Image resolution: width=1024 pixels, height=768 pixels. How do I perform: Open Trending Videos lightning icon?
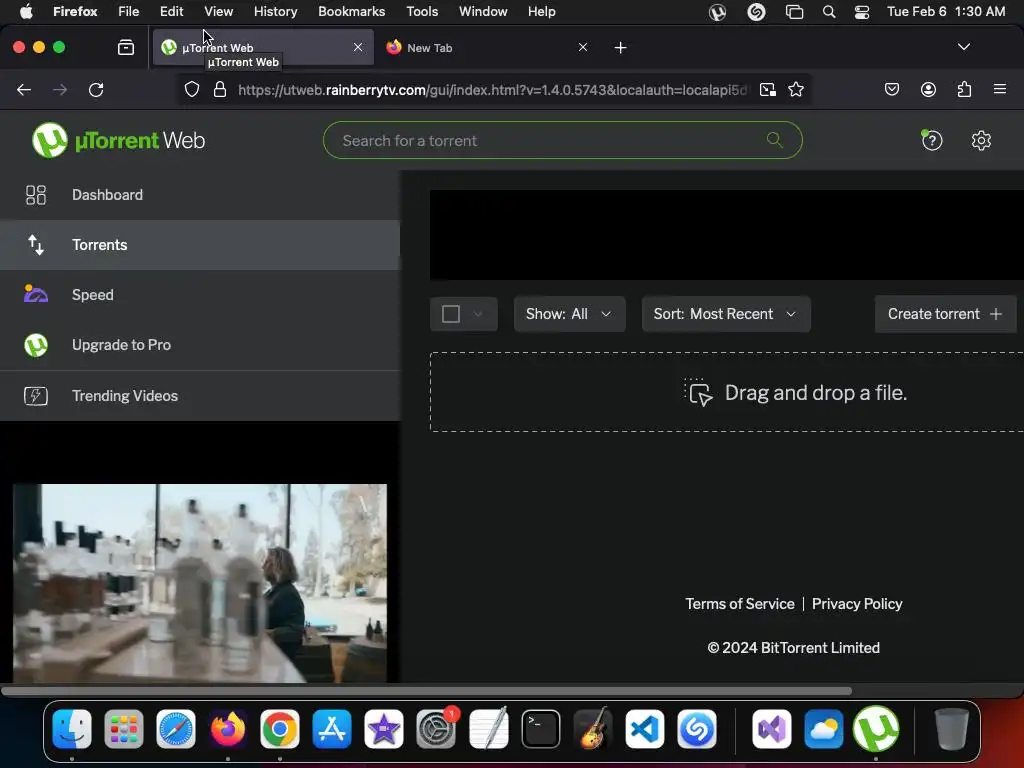coord(36,396)
